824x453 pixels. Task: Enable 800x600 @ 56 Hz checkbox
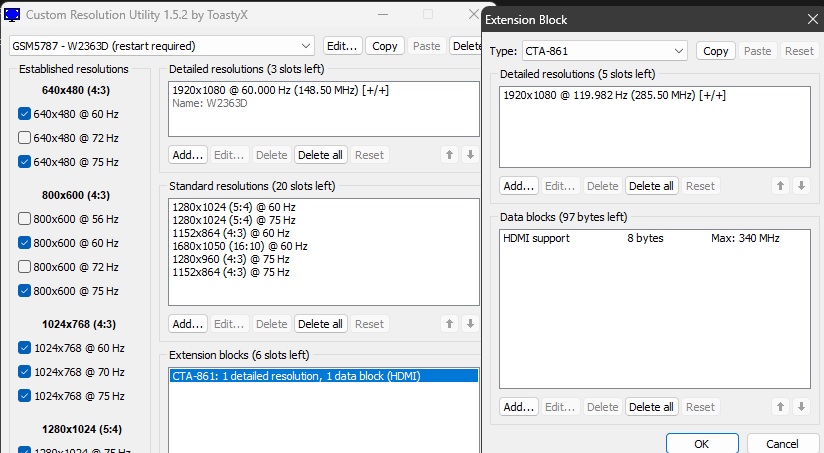click(25, 219)
